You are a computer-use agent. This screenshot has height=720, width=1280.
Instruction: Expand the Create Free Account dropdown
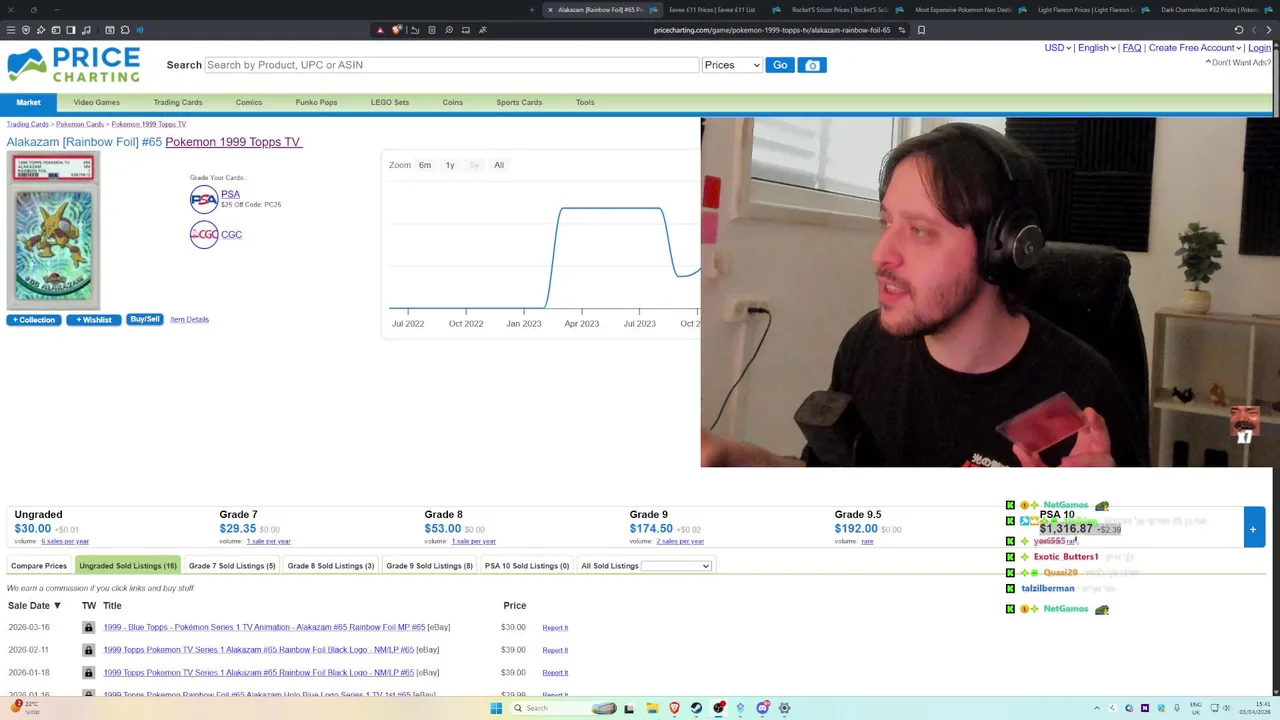[x=1195, y=48]
